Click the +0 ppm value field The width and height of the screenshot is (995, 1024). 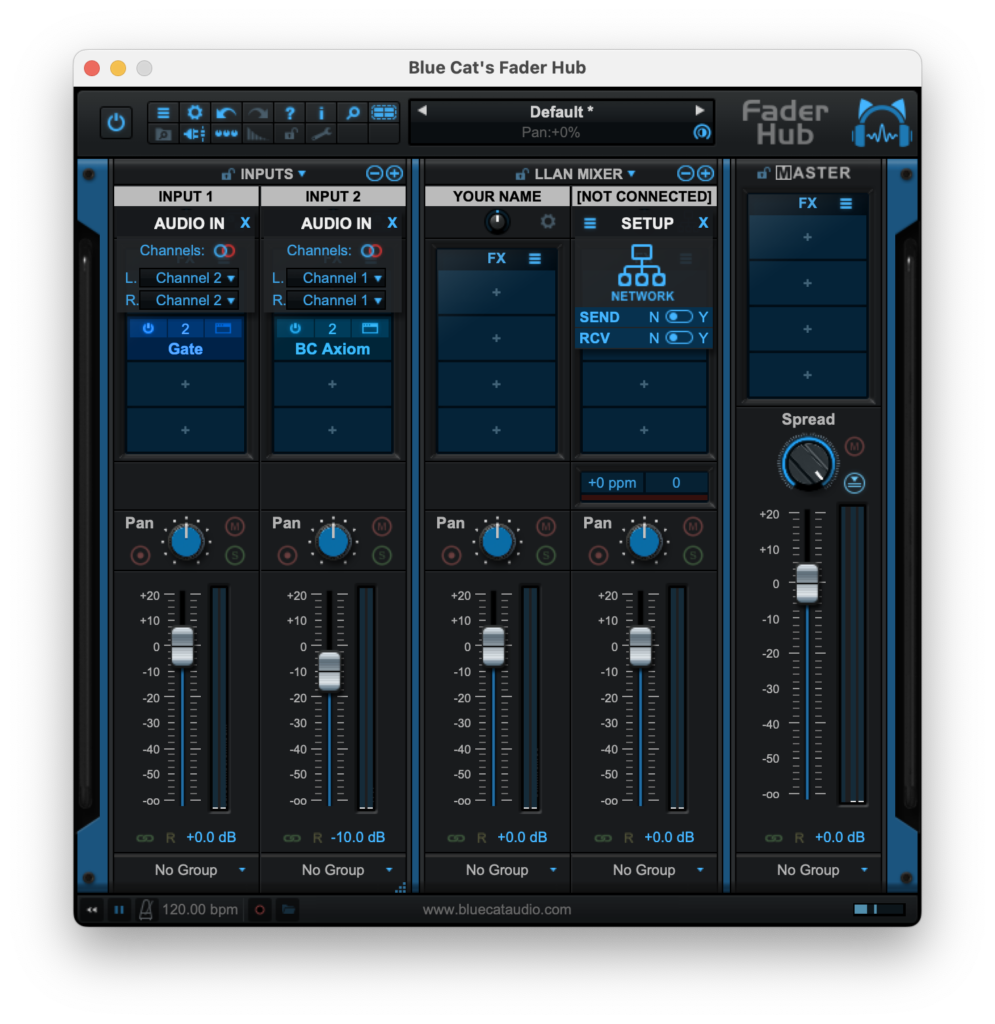pyautogui.click(x=612, y=483)
